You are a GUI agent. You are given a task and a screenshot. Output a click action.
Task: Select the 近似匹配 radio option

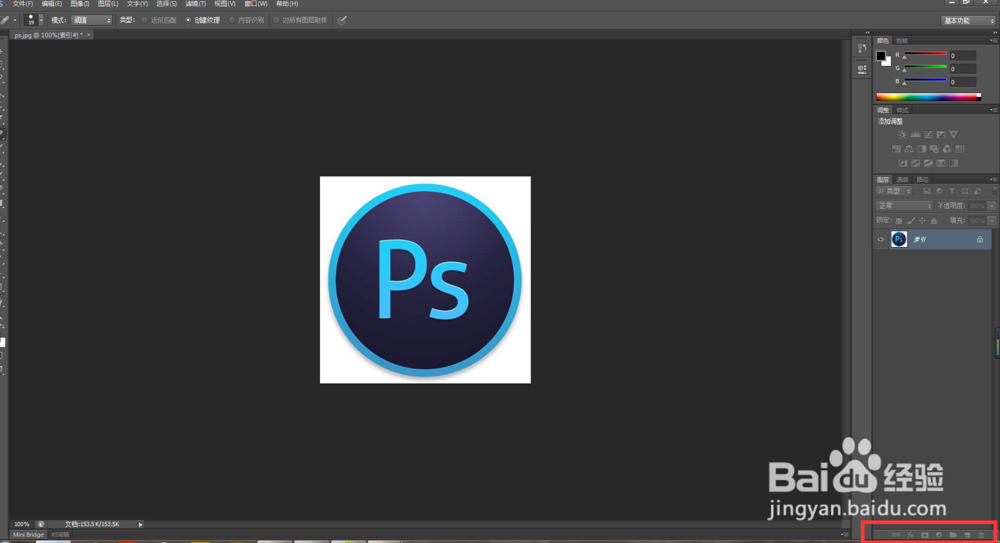tap(159, 20)
